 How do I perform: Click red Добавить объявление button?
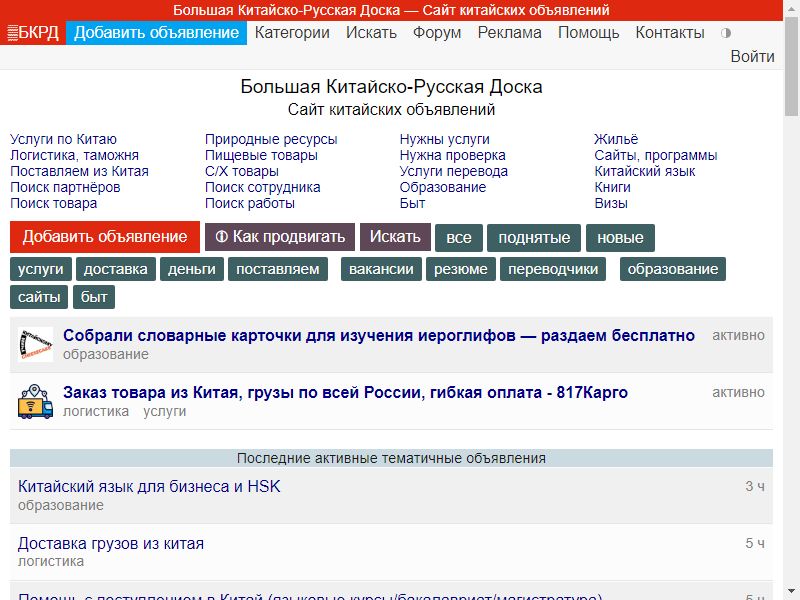tap(105, 237)
